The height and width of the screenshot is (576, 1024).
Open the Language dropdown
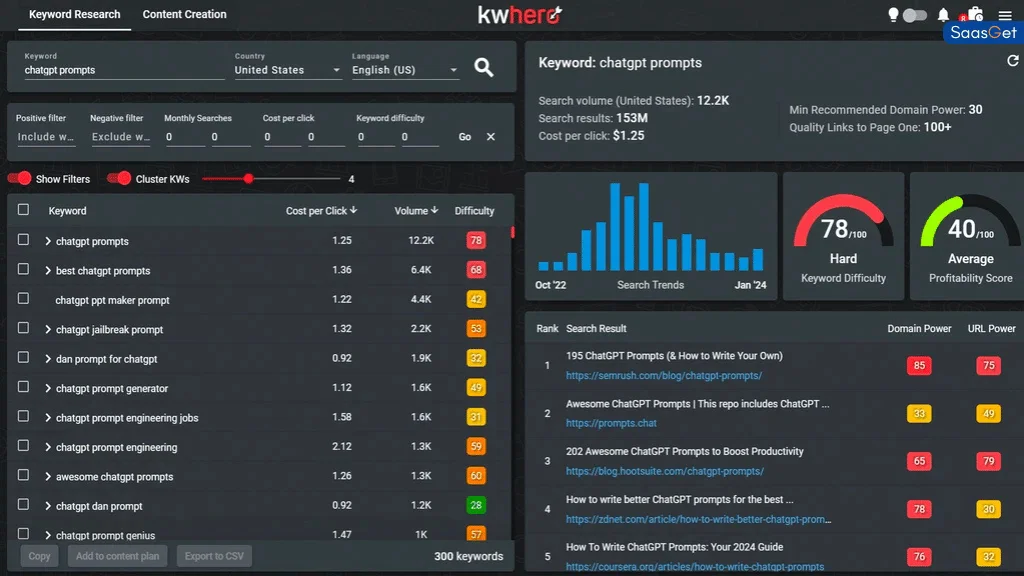405,70
